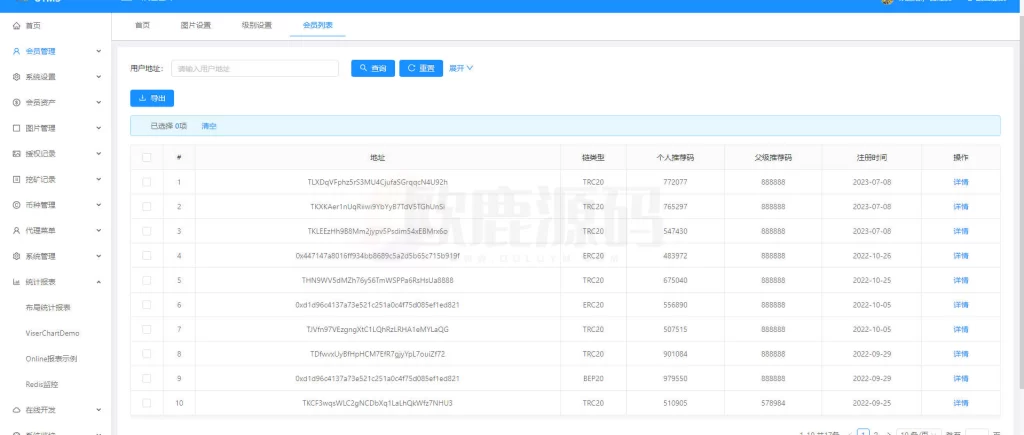Focus the 用户地址 input field
The height and width of the screenshot is (435, 1024).
255,69
